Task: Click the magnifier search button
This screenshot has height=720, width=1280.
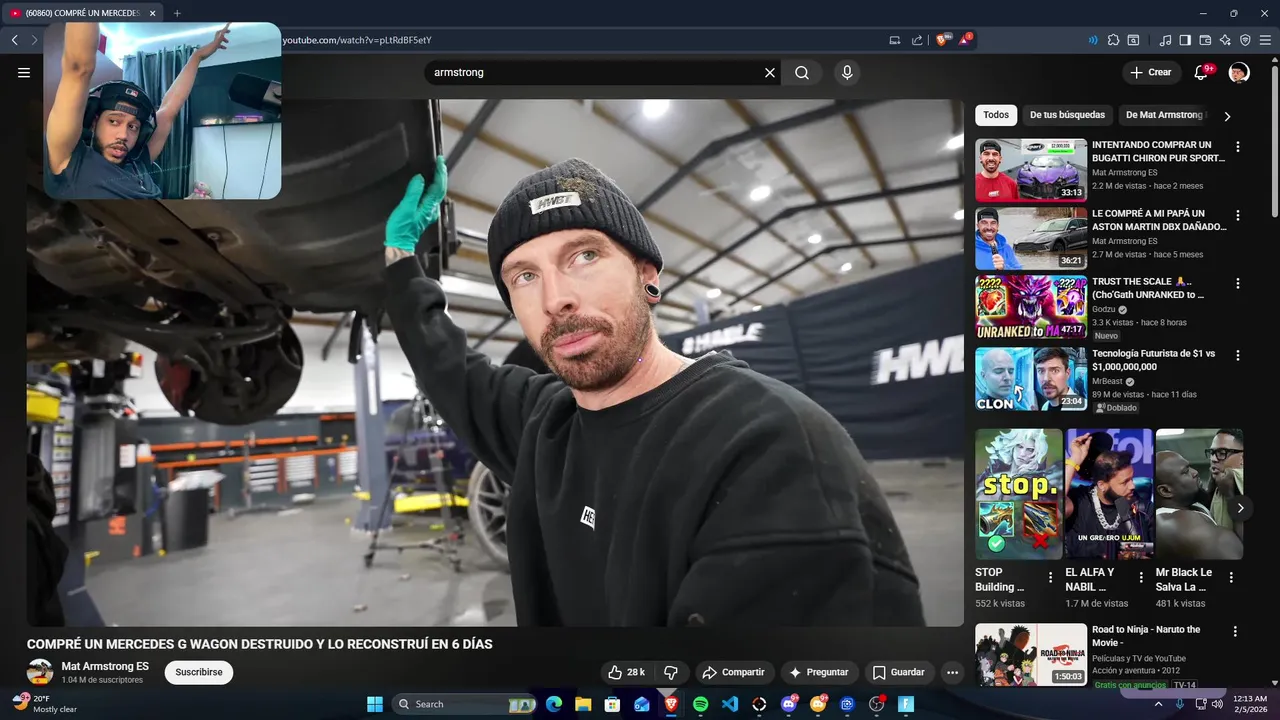Action: 802,73
